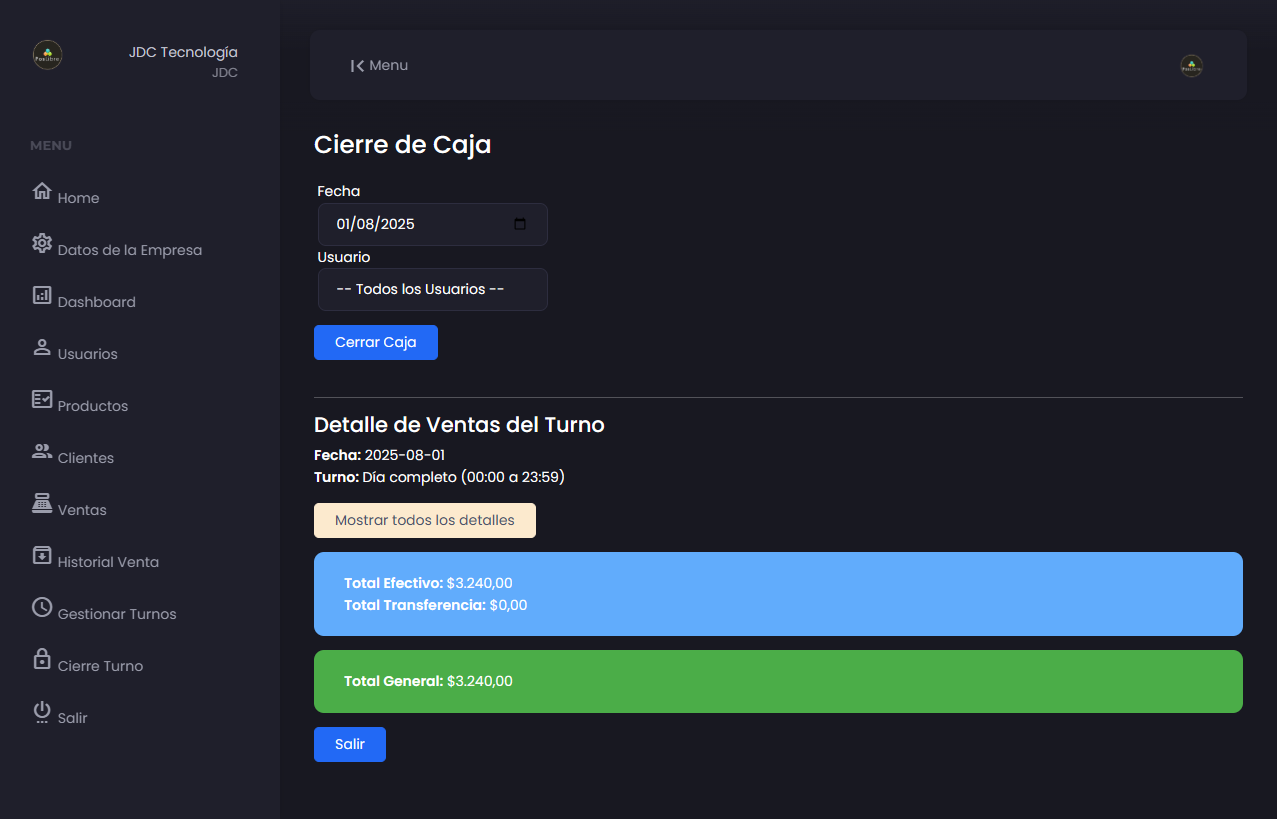Click the Home house icon
The image size is (1277, 819).
point(42,191)
